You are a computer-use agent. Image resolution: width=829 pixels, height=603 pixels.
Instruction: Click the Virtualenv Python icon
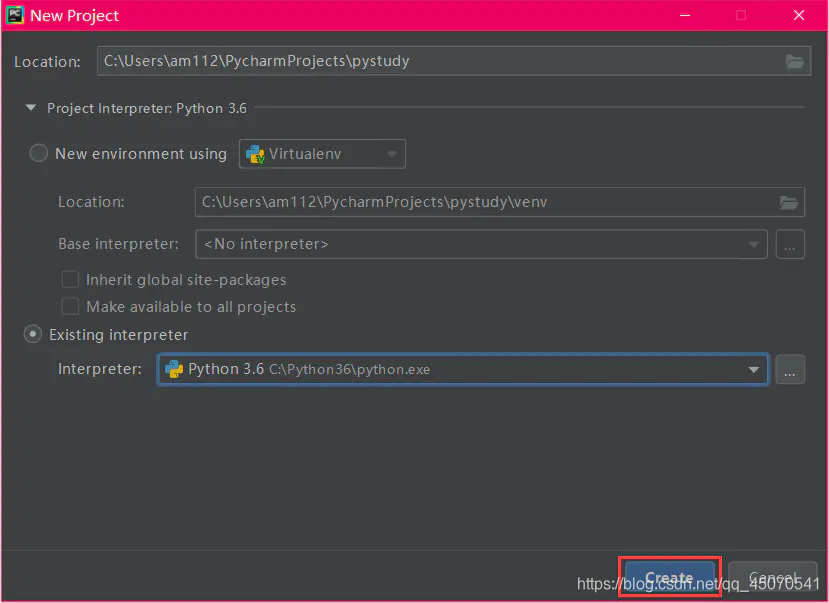tap(255, 154)
